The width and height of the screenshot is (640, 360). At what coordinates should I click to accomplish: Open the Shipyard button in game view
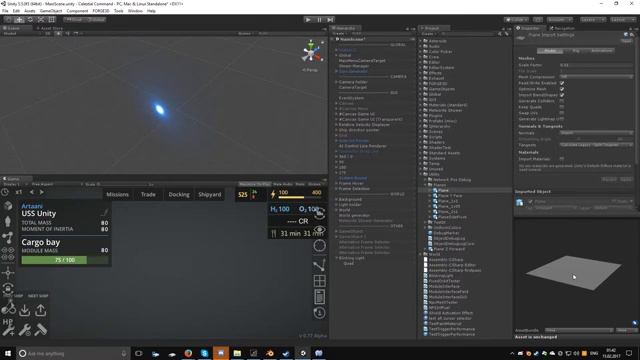pos(209,194)
